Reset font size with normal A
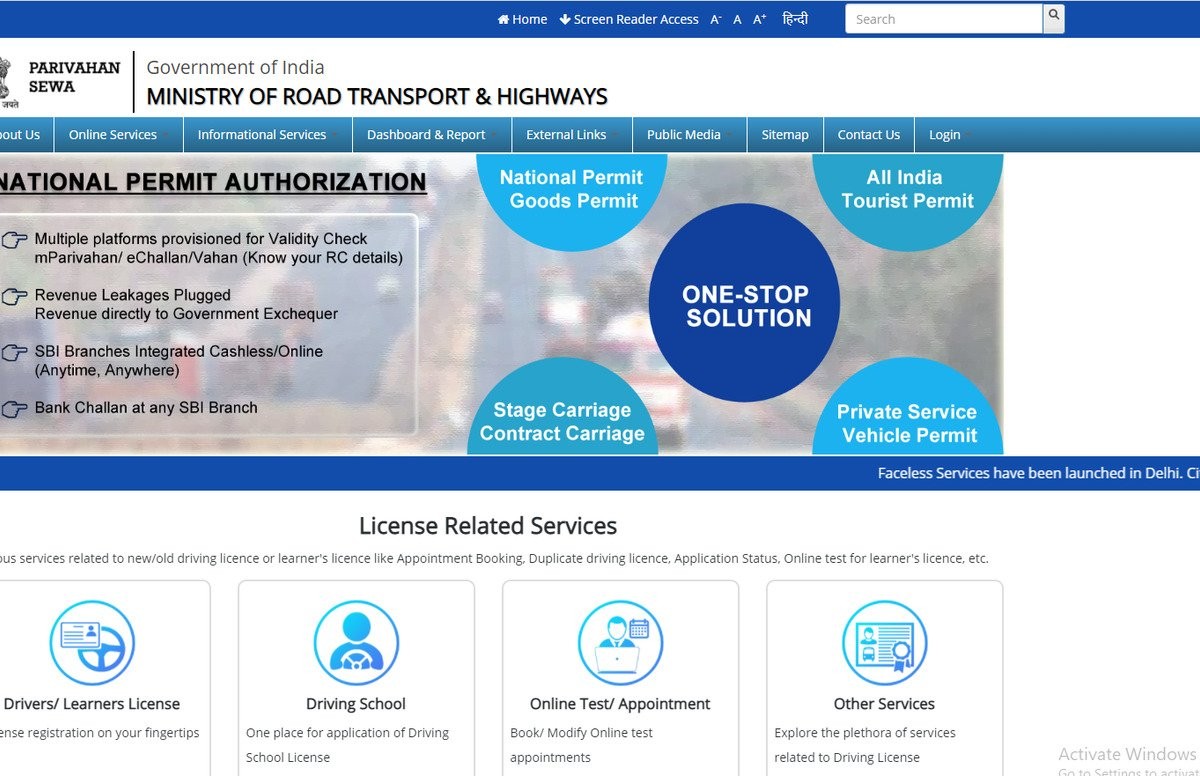The width and height of the screenshot is (1200, 776). (x=737, y=20)
